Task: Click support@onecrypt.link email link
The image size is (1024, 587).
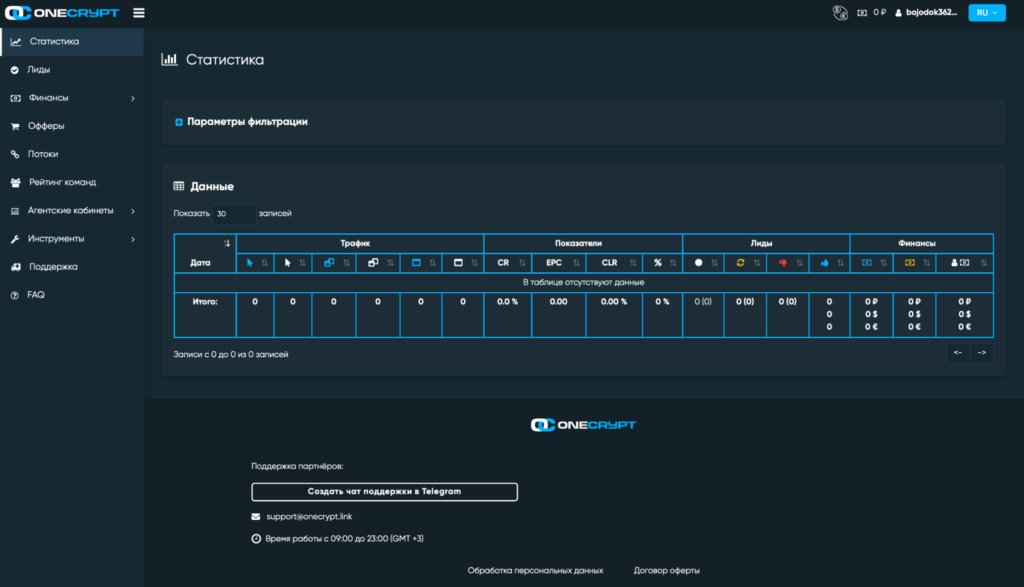Action: point(309,516)
